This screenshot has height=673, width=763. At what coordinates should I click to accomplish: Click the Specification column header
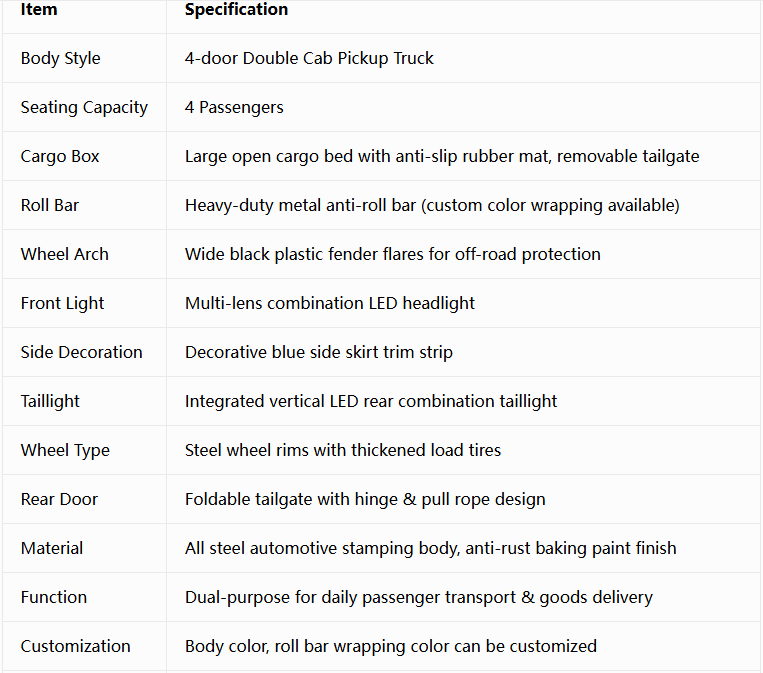pos(236,9)
